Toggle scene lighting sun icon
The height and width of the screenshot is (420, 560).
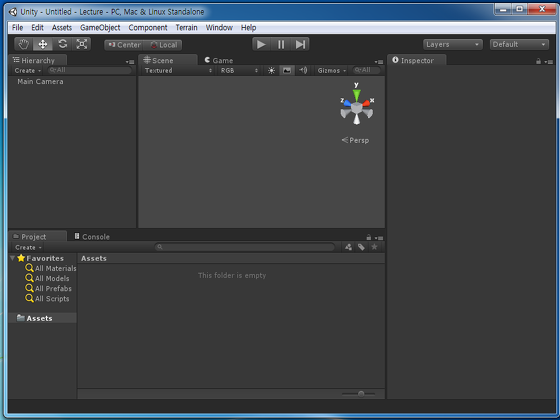(271, 70)
